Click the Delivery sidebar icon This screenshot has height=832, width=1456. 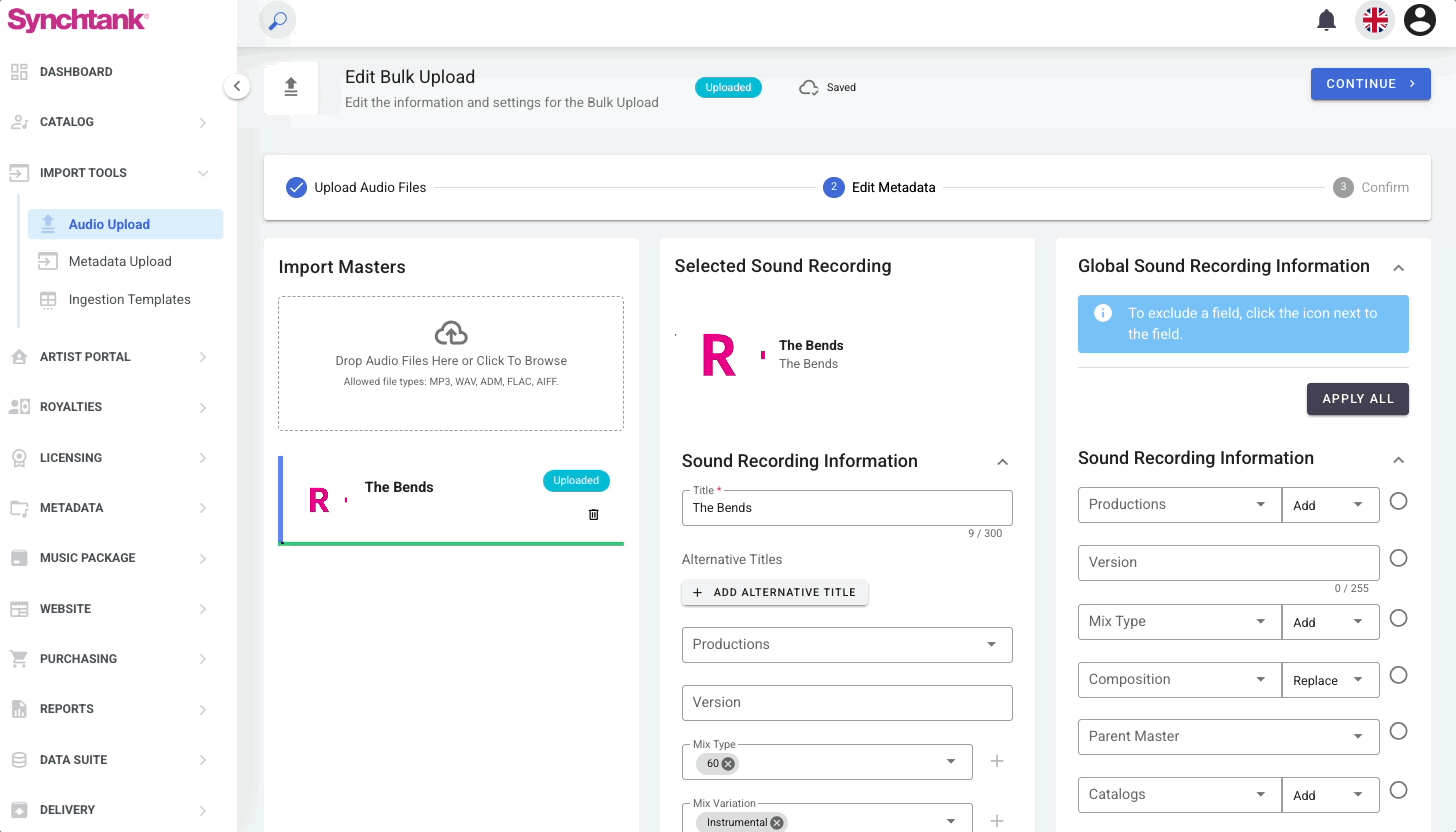(19, 810)
